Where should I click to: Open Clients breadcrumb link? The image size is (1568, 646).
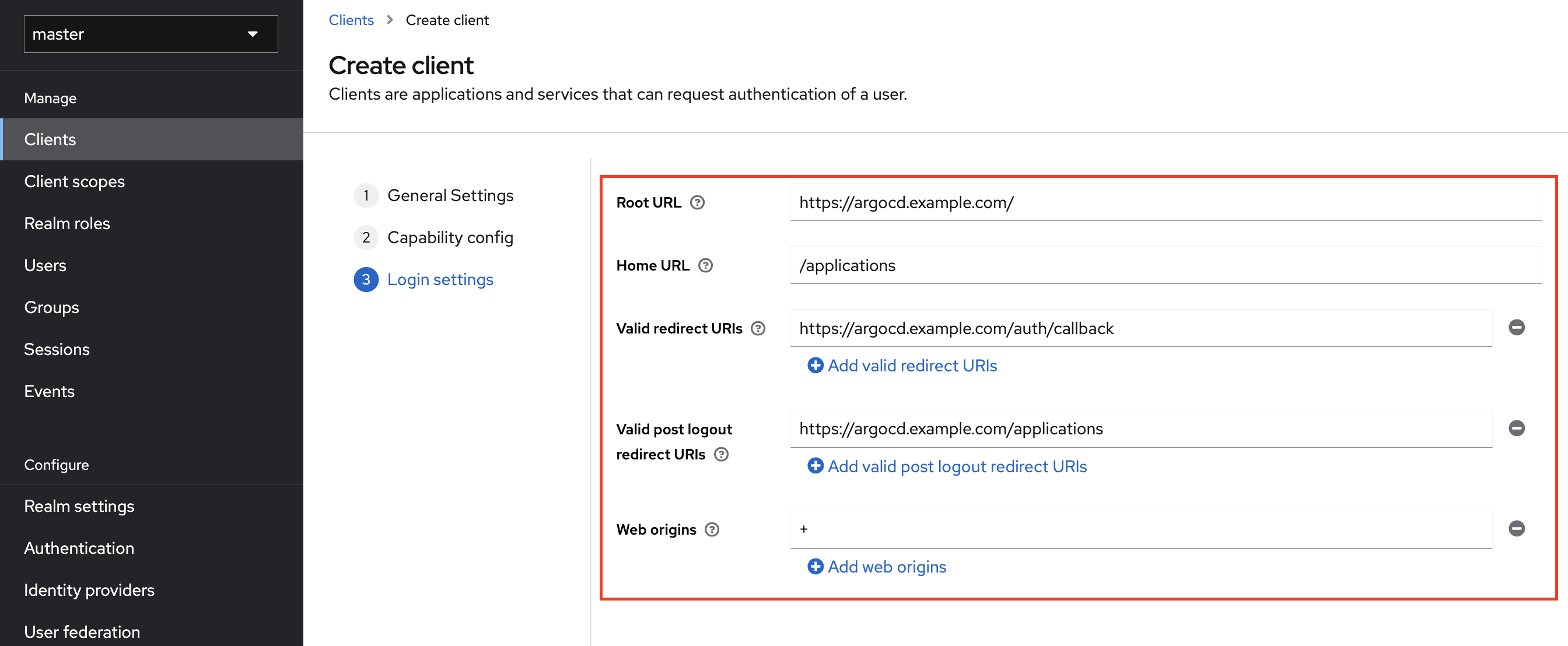[351, 20]
